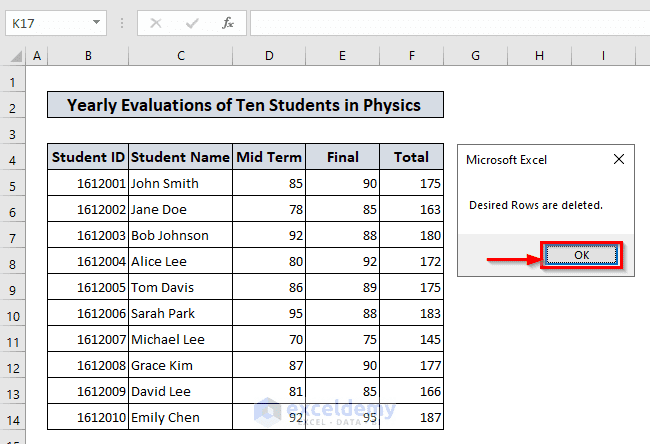Select Total value 183 for Sarah Park
Image resolution: width=650 pixels, height=444 pixels.
(412, 313)
